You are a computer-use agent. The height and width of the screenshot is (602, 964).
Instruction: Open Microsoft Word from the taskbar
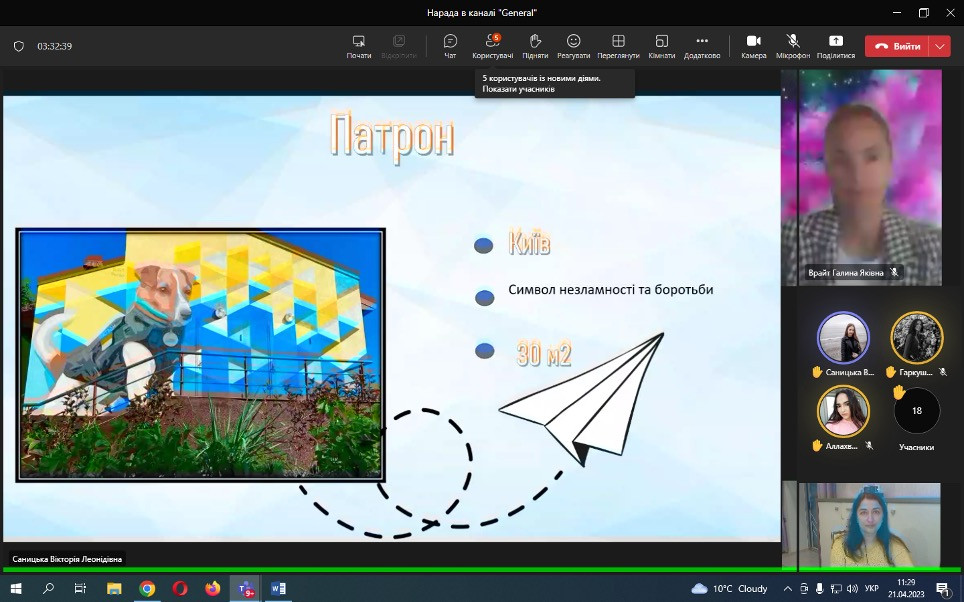pyautogui.click(x=278, y=588)
